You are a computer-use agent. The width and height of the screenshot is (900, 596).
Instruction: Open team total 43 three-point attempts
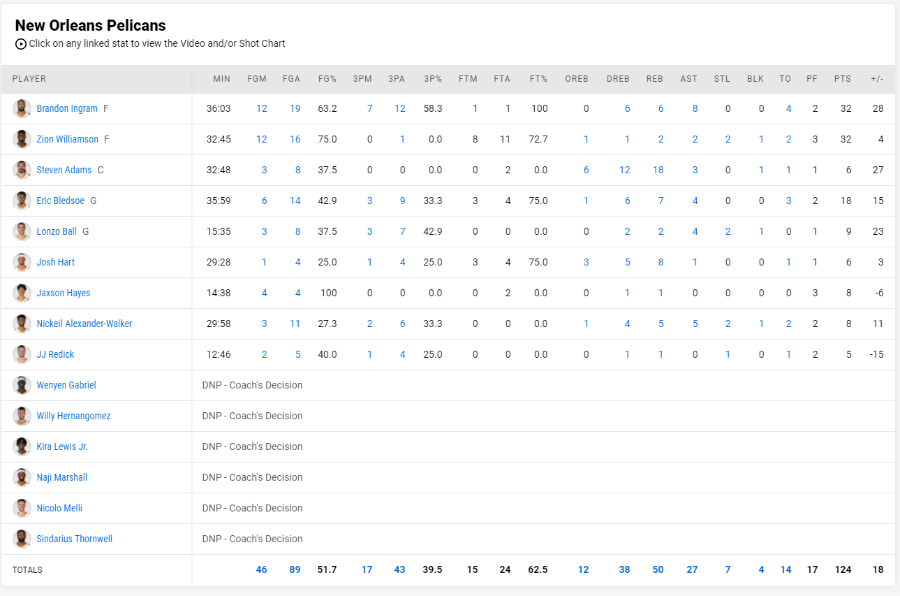(x=399, y=570)
